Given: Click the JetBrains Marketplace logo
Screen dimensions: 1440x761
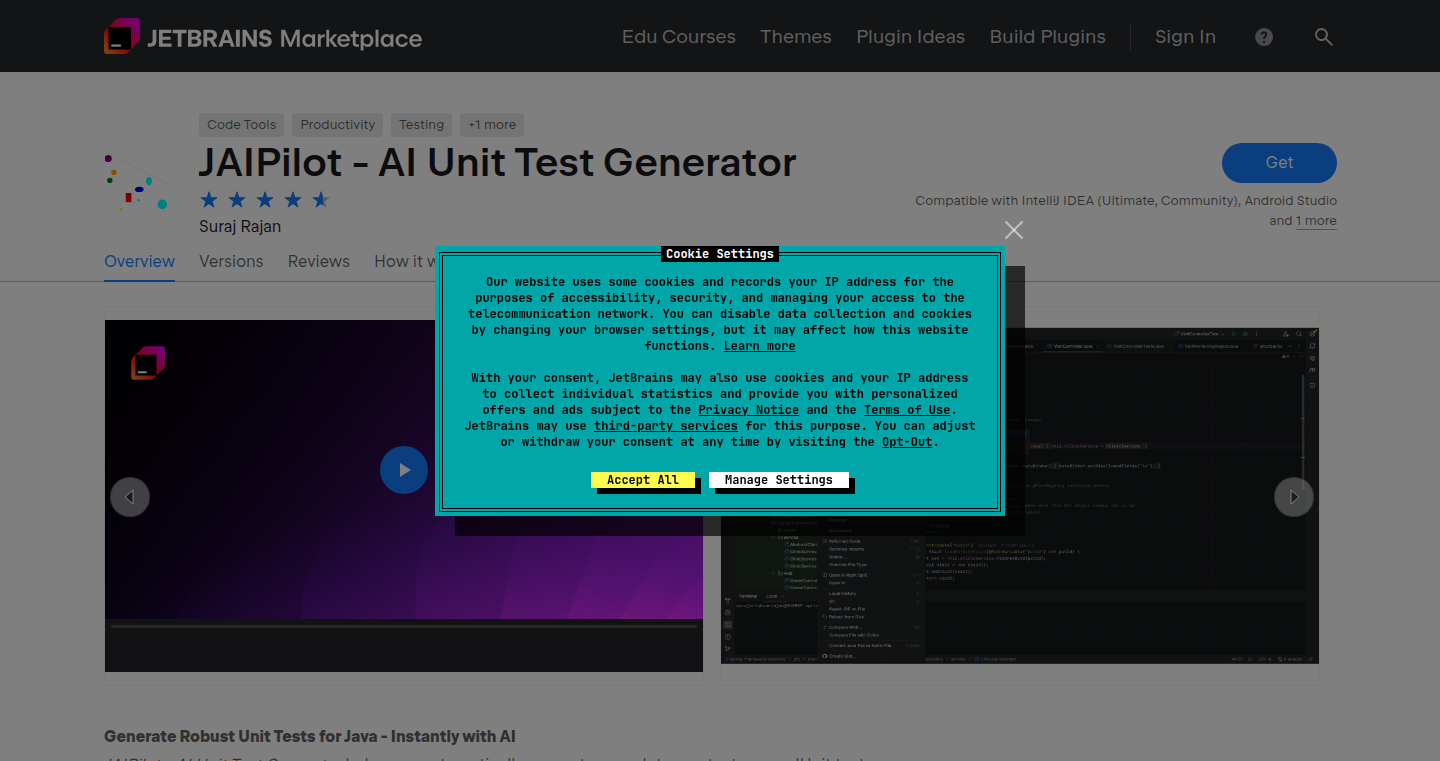Looking at the screenshot, I should [263, 37].
